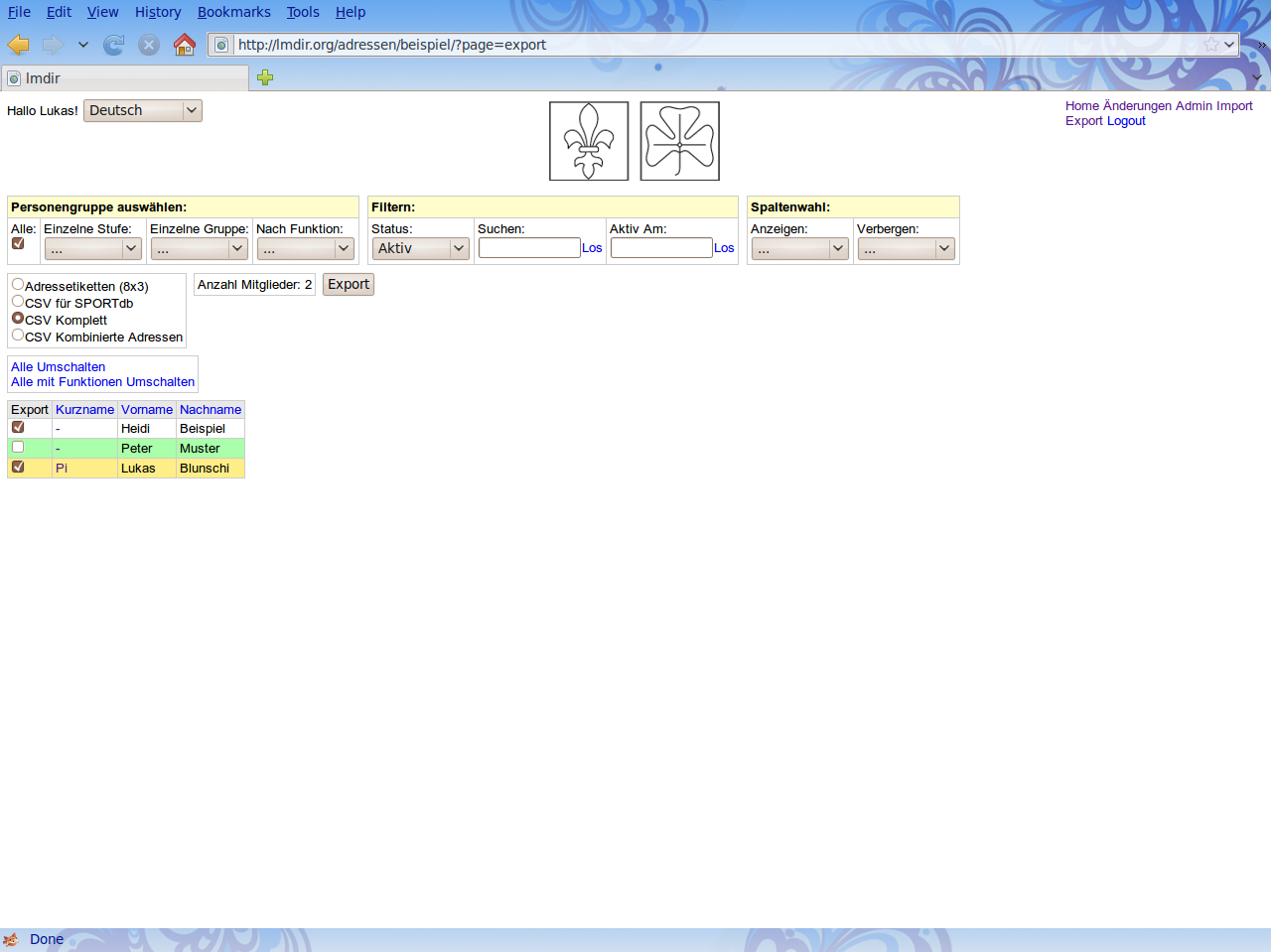
Task: Sort table by Nachname column header
Action: pos(211,409)
